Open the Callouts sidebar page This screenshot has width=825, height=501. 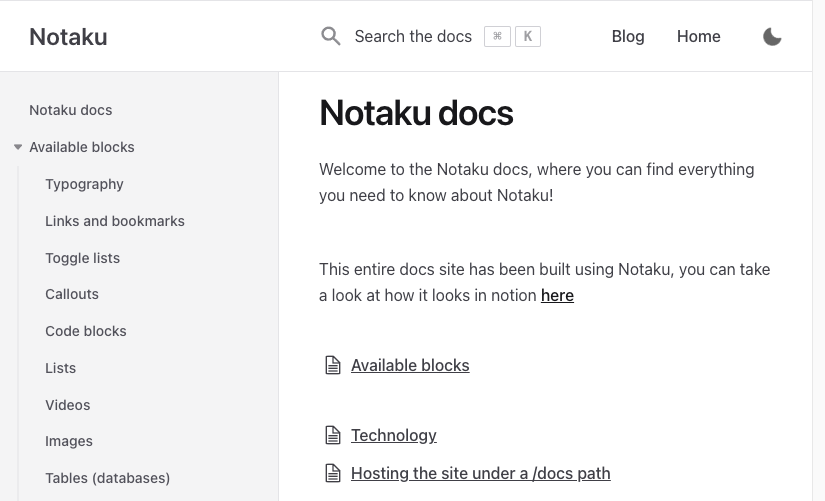[72, 294]
